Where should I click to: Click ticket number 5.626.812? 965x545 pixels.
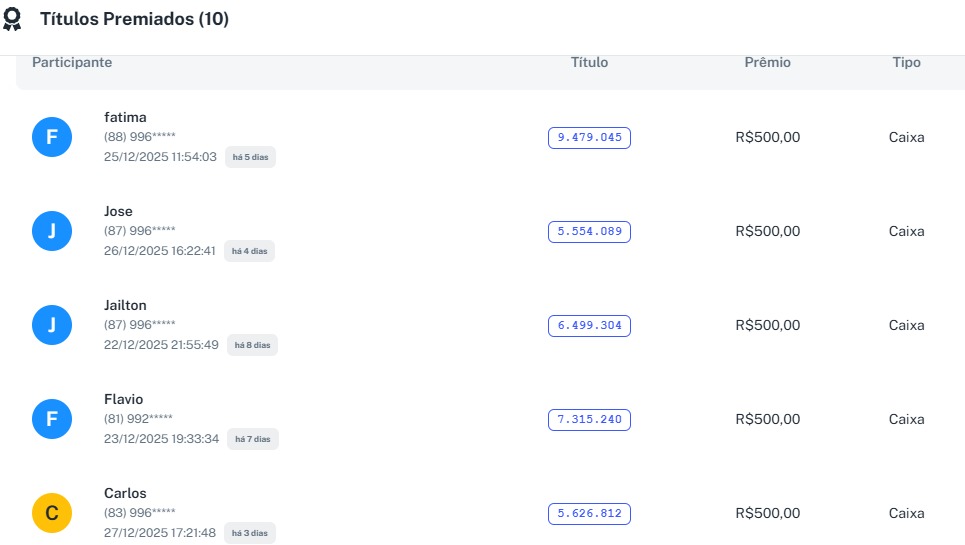(x=589, y=514)
